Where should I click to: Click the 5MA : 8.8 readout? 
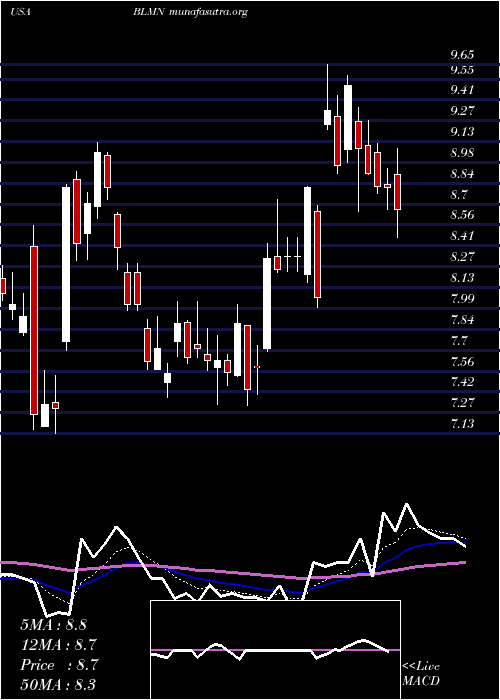click(54, 625)
